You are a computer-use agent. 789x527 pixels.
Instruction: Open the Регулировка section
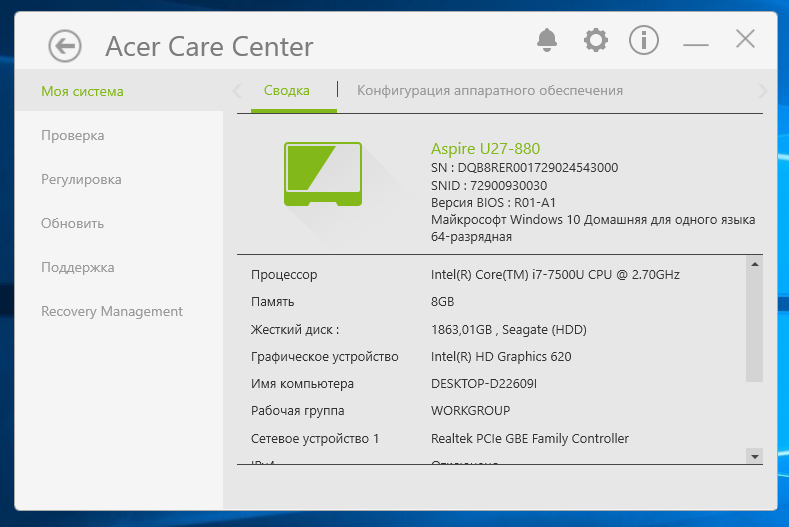(81, 179)
